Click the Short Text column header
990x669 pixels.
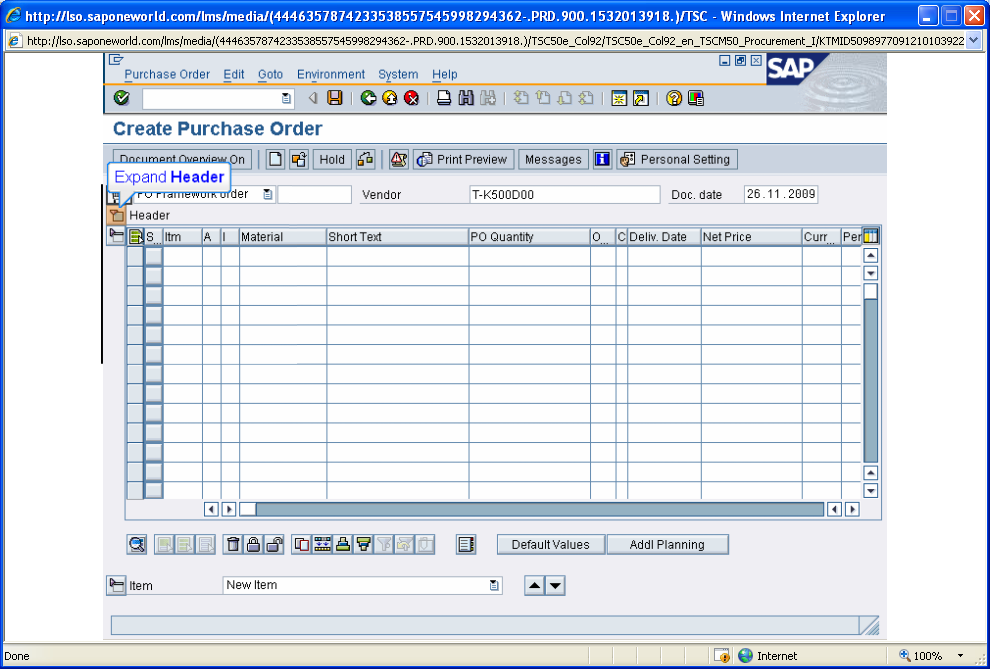[x=397, y=237]
